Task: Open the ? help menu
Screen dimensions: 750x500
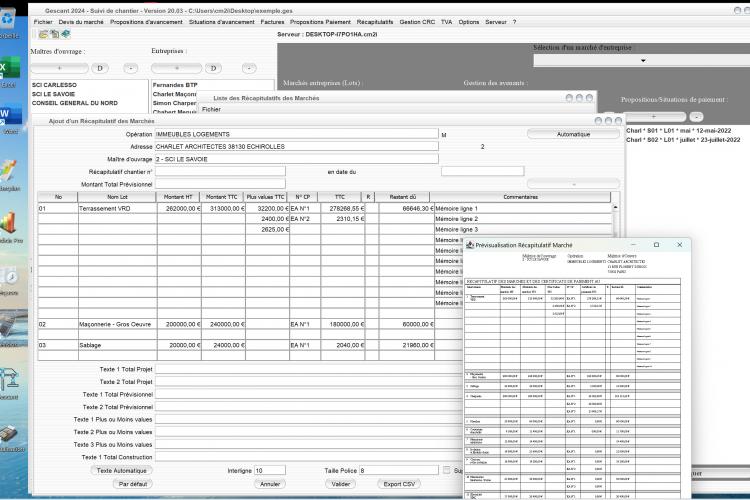Action: [514, 22]
